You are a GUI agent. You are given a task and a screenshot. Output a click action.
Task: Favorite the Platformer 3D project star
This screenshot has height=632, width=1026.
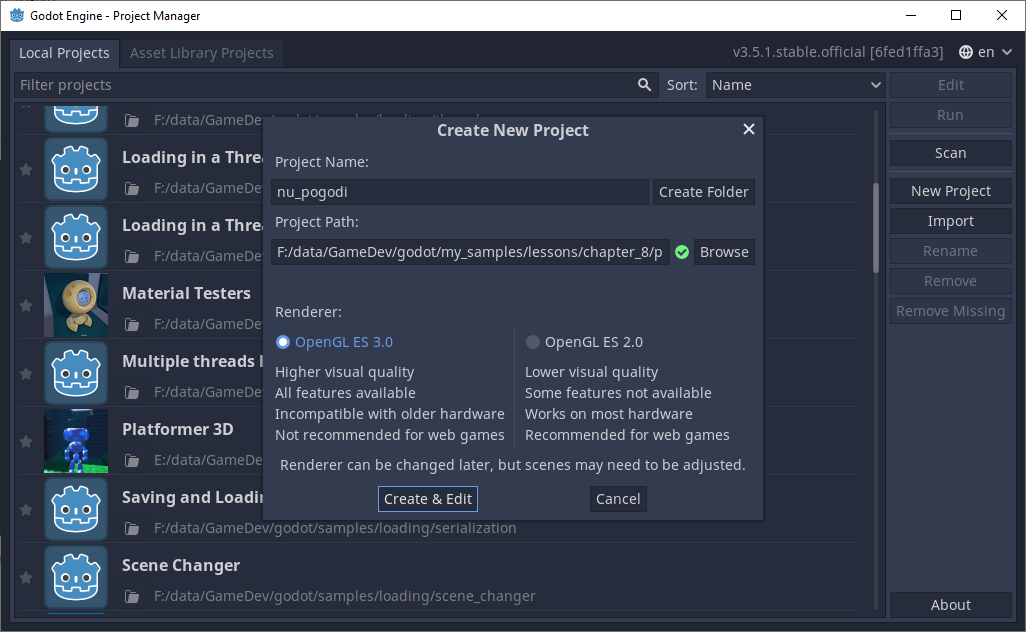tap(26, 442)
